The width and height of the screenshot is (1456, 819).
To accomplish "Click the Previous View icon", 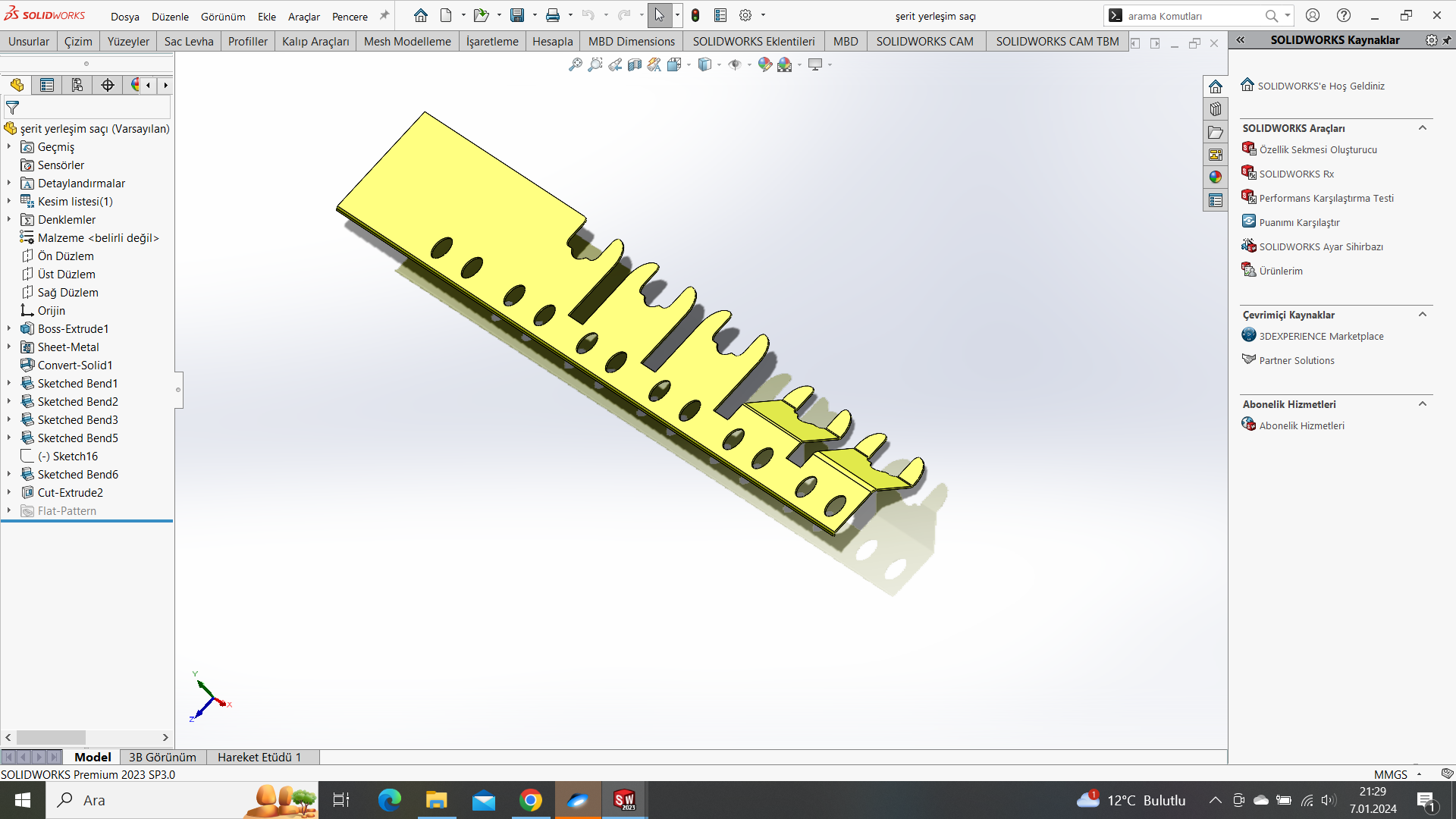I will [x=615, y=65].
